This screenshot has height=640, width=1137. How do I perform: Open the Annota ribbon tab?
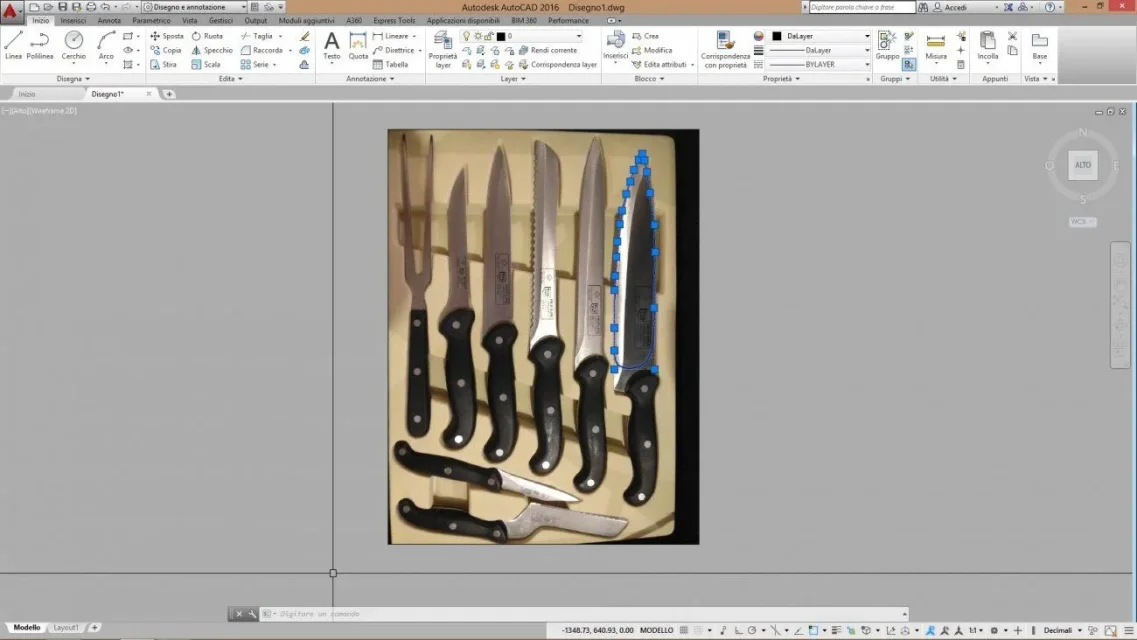tap(109, 20)
